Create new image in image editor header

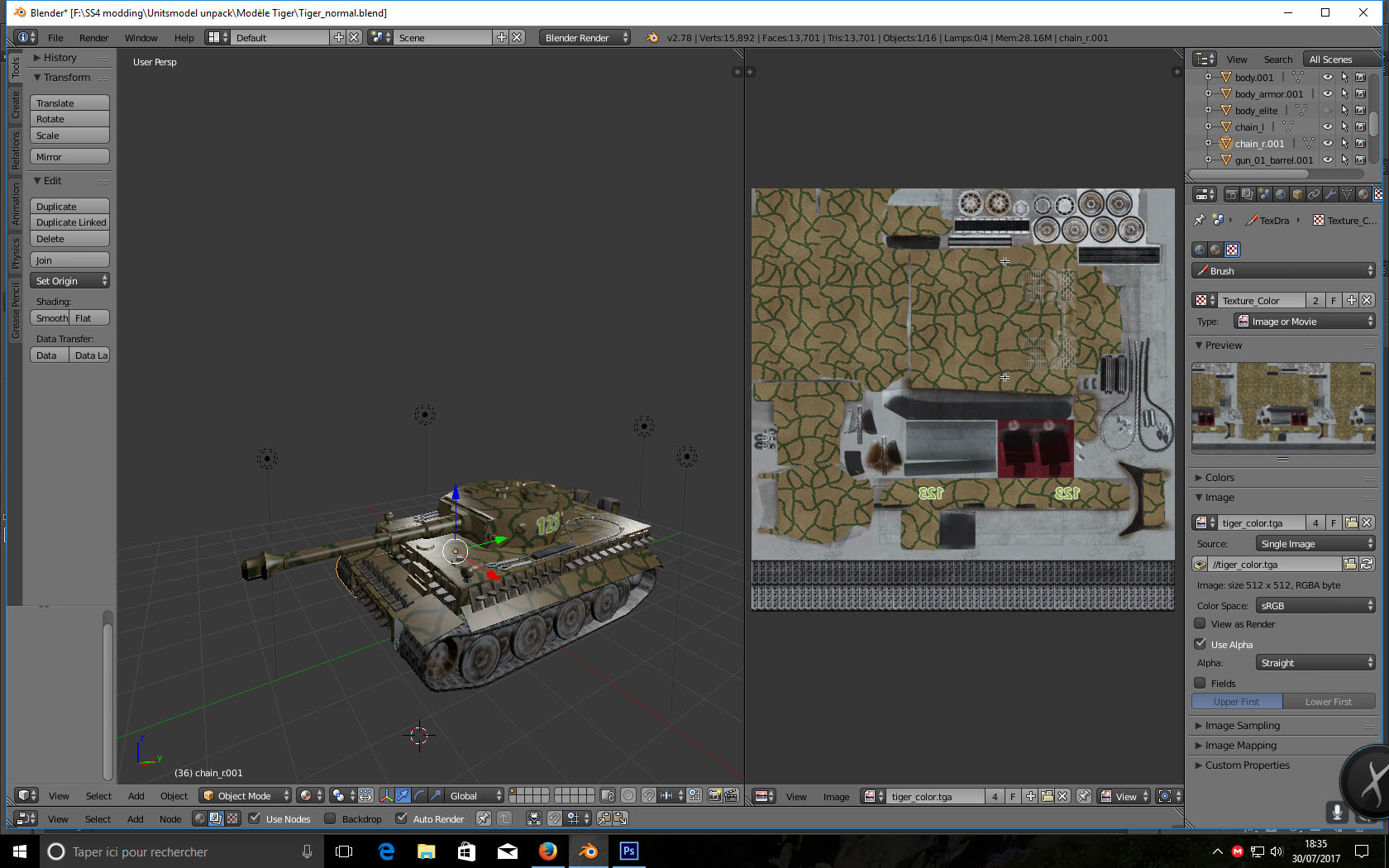(1031, 796)
